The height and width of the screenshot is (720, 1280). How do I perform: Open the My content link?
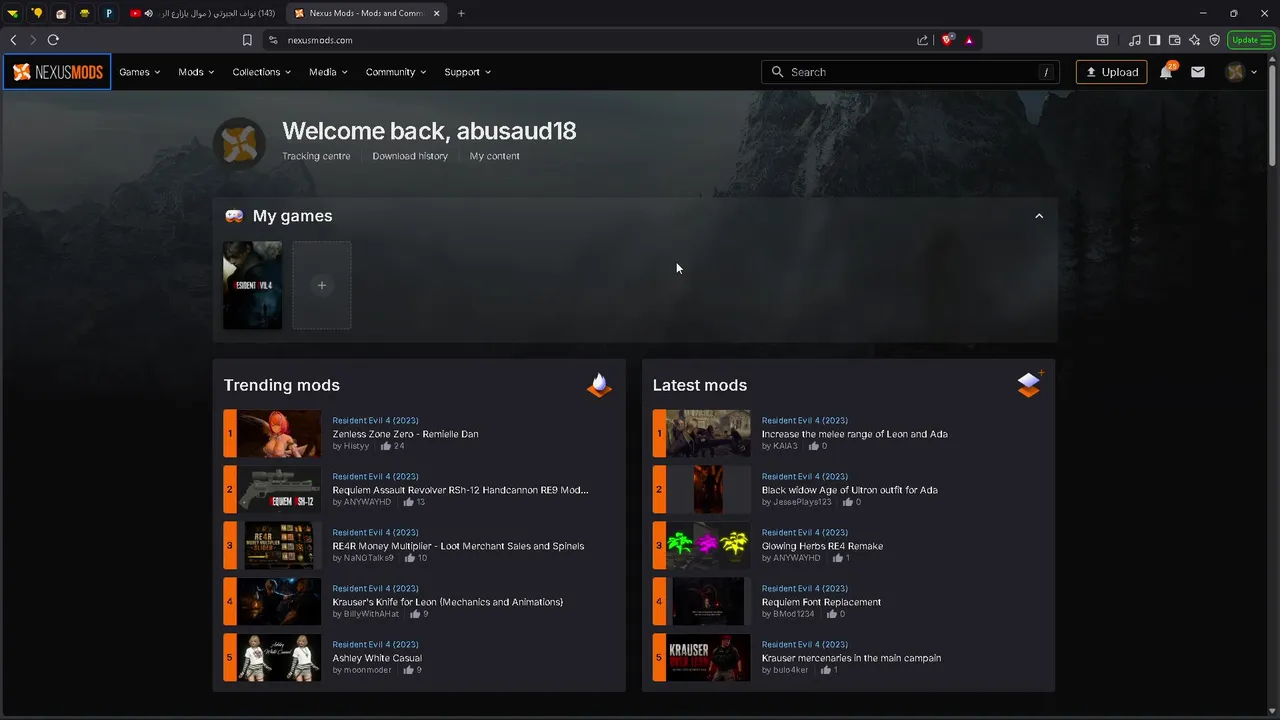point(495,156)
